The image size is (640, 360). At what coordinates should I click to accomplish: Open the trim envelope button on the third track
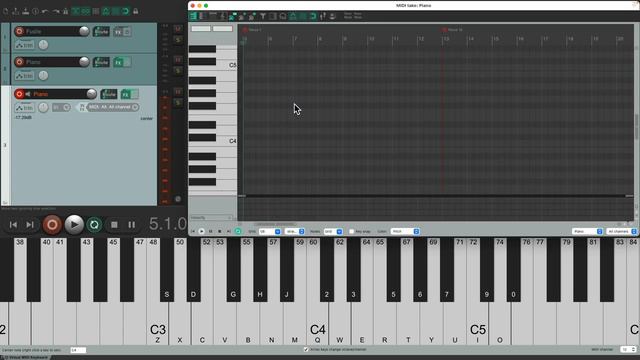pos(24,108)
